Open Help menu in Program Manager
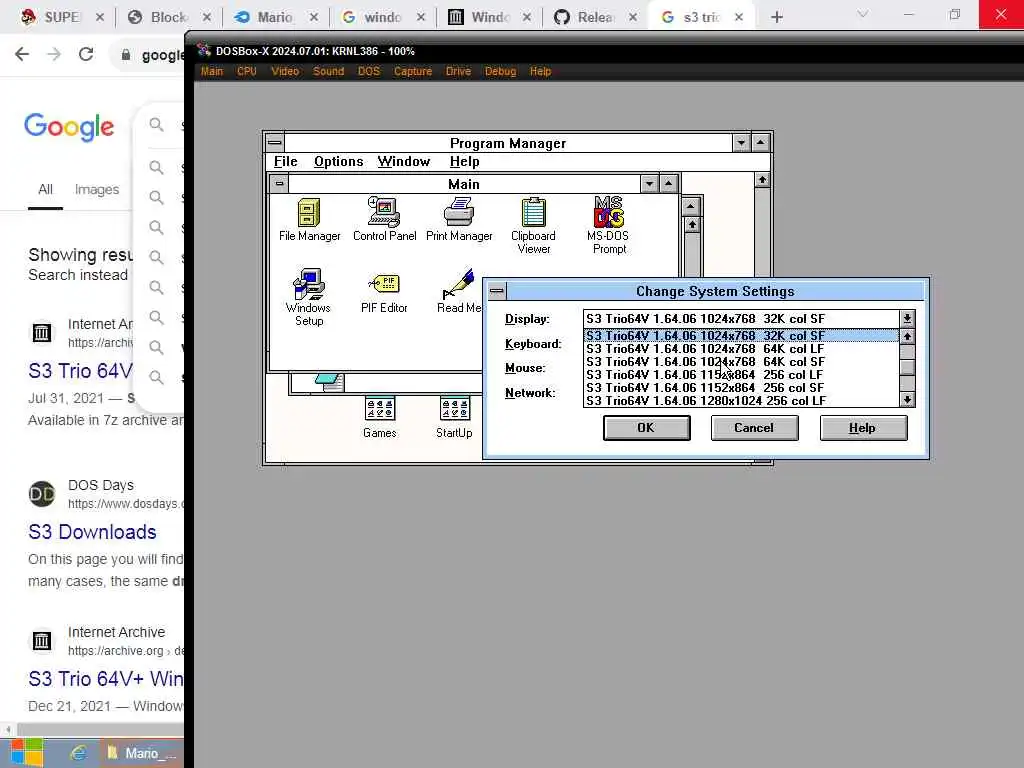 464,161
